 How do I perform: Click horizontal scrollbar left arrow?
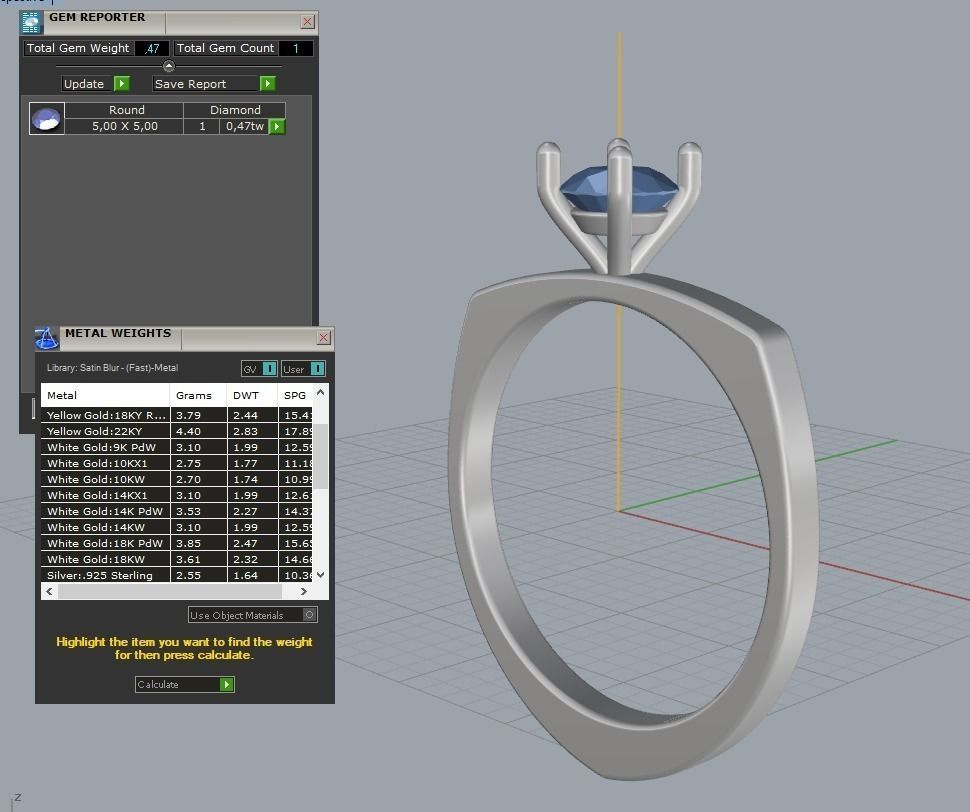coord(49,592)
